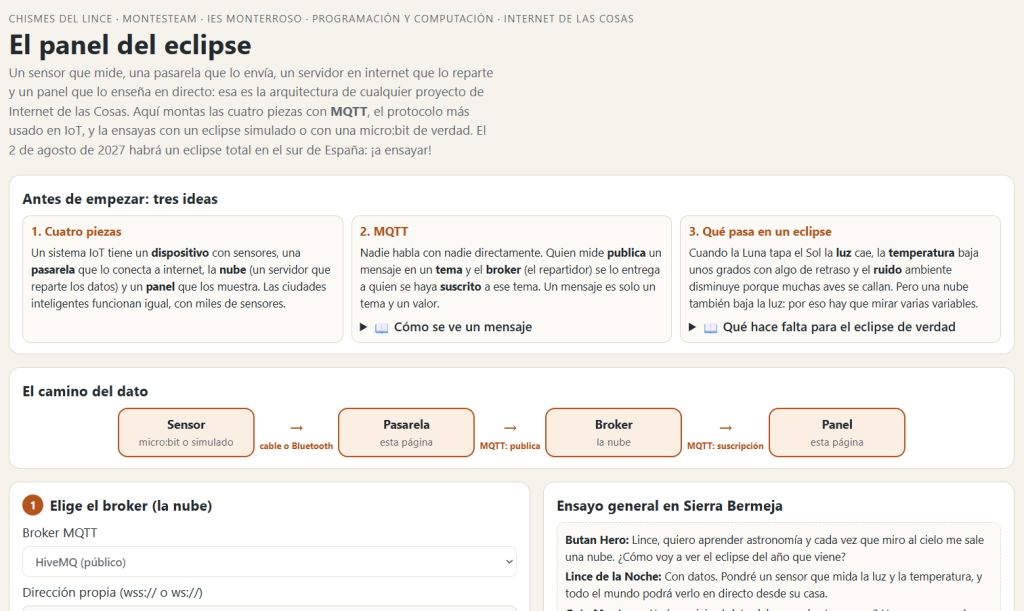The height and width of the screenshot is (611, 1024).
Task: Click the 'cable o Bluetooth' connector label
Action: click(x=296, y=446)
